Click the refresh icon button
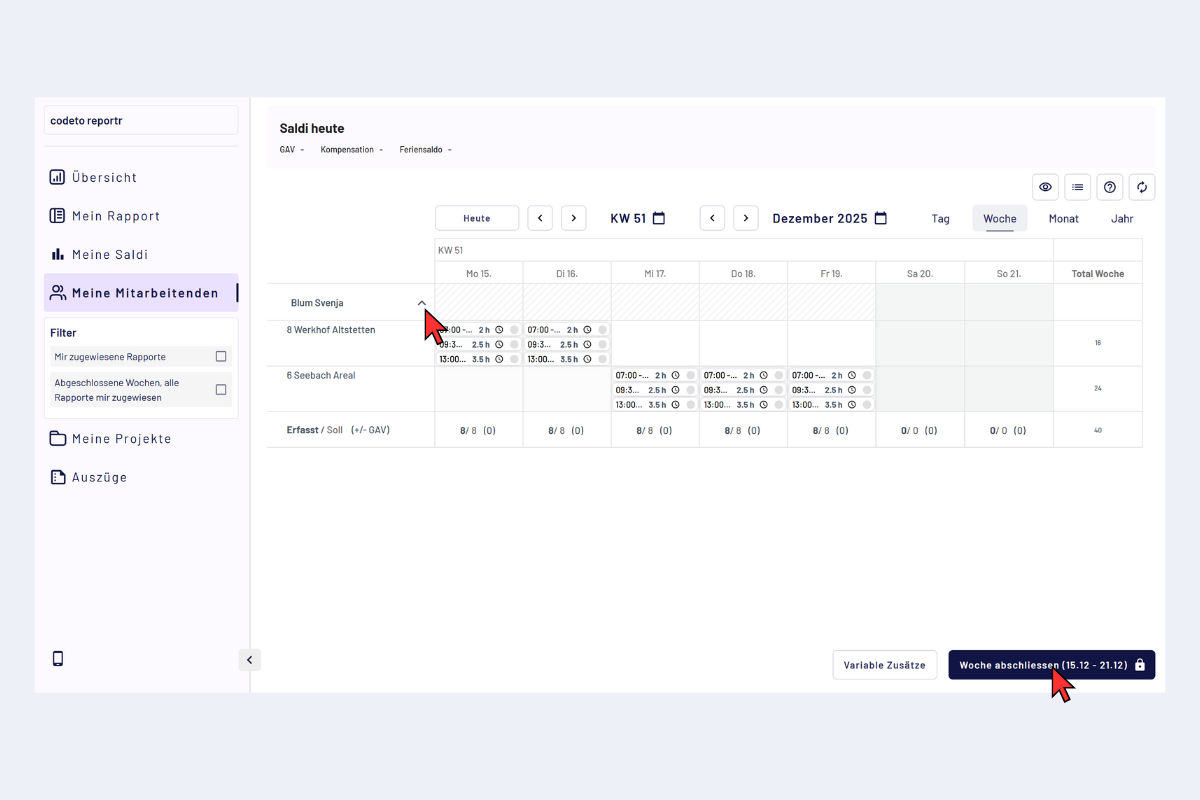 coord(1141,187)
